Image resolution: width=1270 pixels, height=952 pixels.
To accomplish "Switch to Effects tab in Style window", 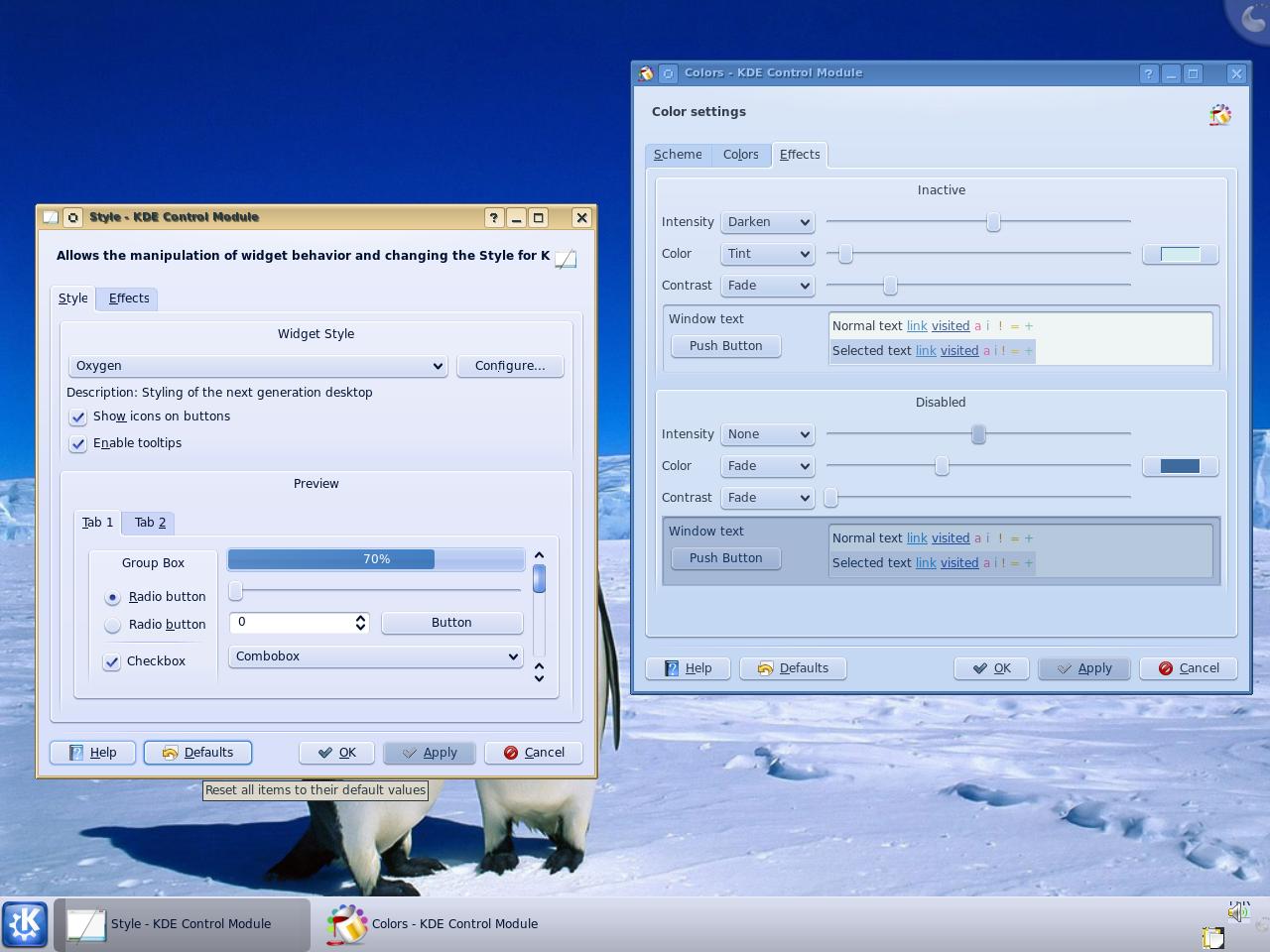I will (x=129, y=298).
